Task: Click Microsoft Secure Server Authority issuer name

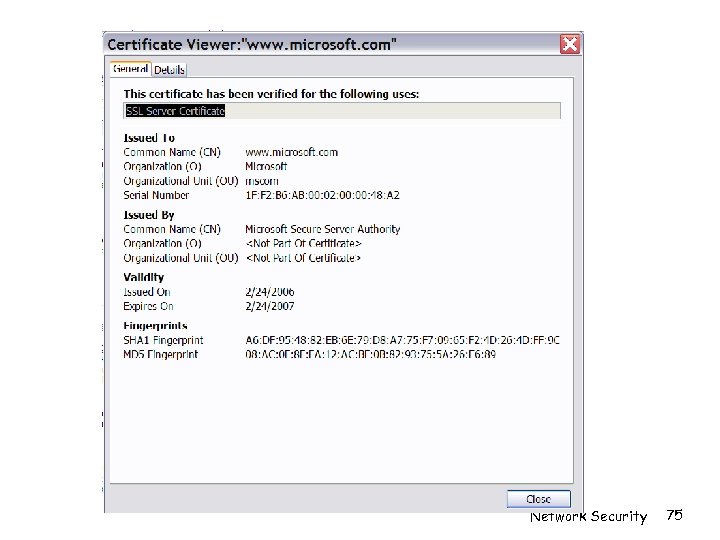Action: tap(323, 229)
